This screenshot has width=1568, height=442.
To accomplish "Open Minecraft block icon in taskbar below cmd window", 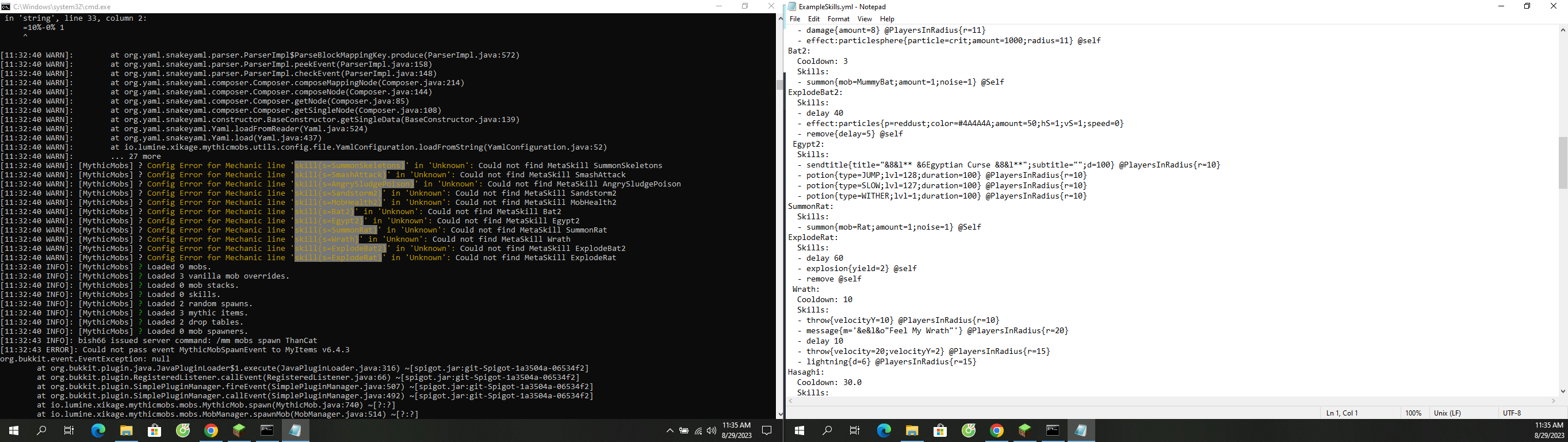I will tap(239, 430).
